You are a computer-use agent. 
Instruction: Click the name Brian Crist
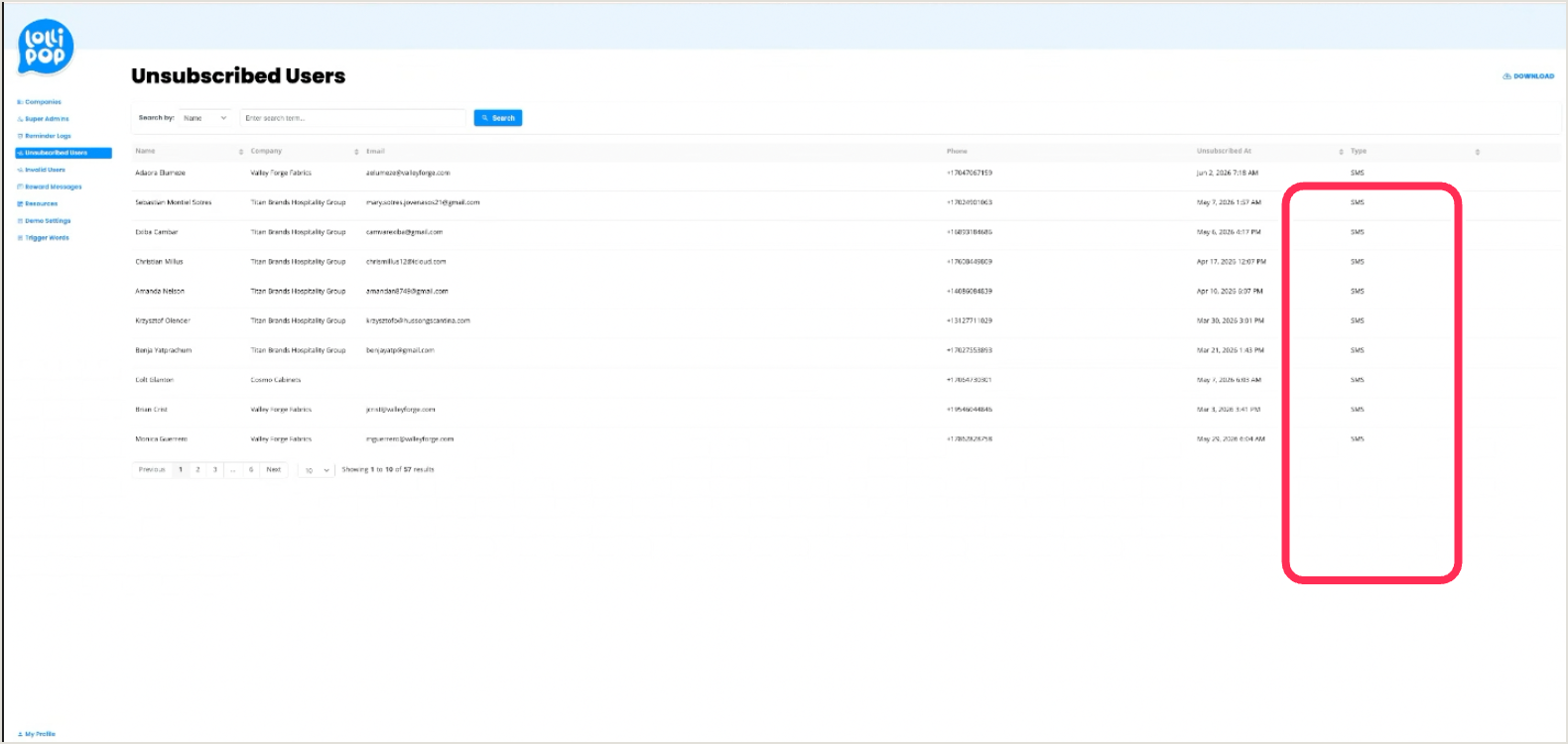[152, 410]
